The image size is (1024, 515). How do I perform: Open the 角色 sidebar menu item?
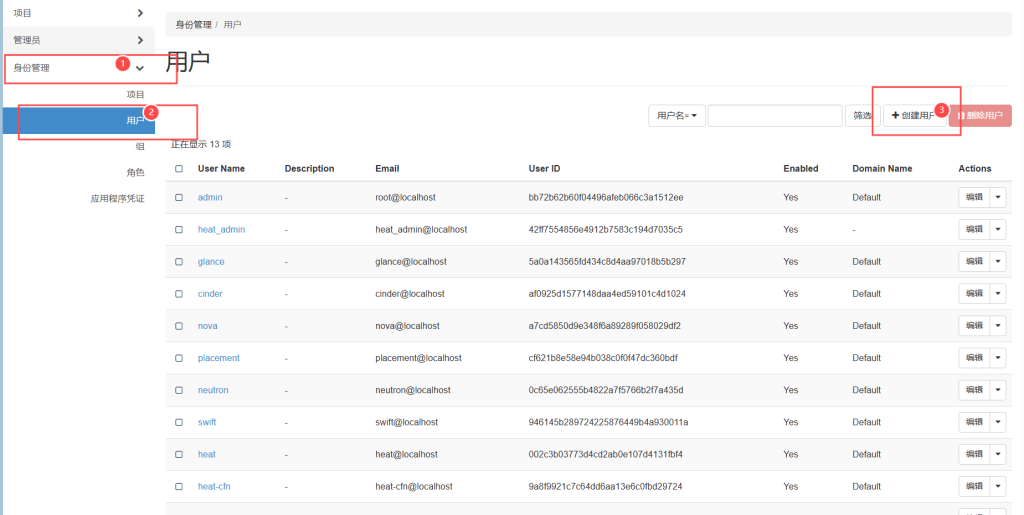click(x=134, y=172)
